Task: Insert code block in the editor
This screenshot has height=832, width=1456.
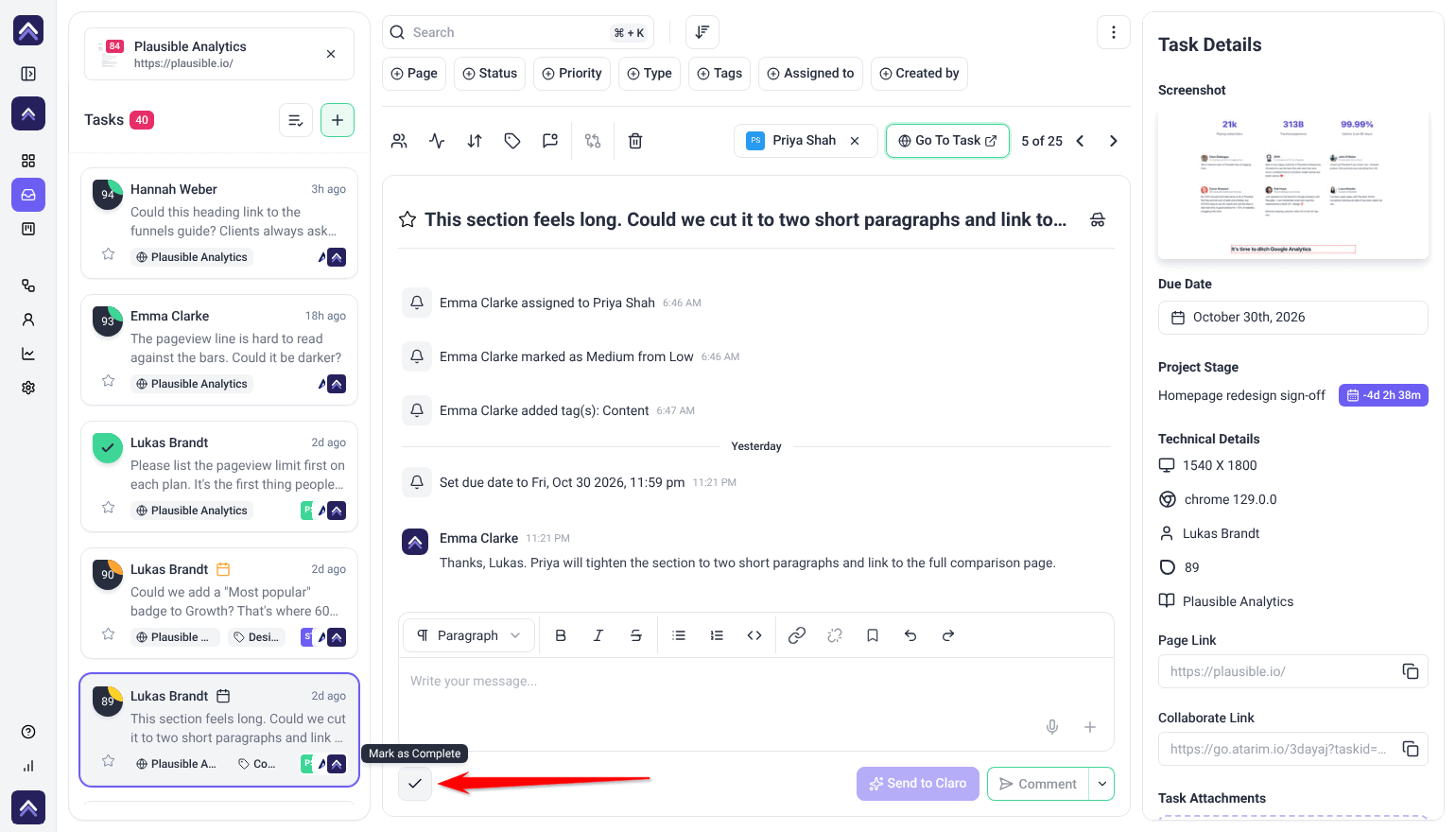Action: [x=754, y=635]
